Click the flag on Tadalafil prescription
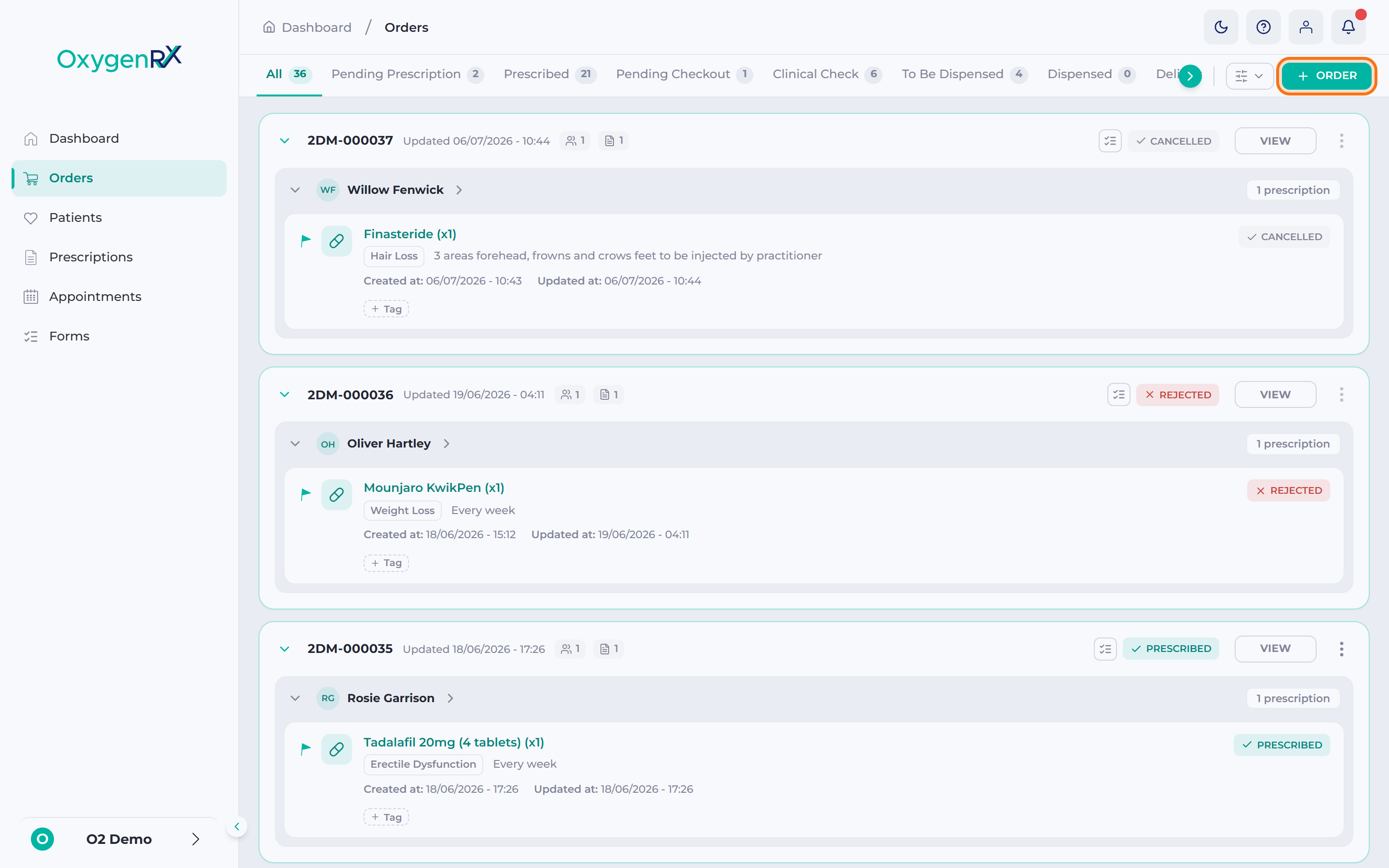 (x=306, y=748)
